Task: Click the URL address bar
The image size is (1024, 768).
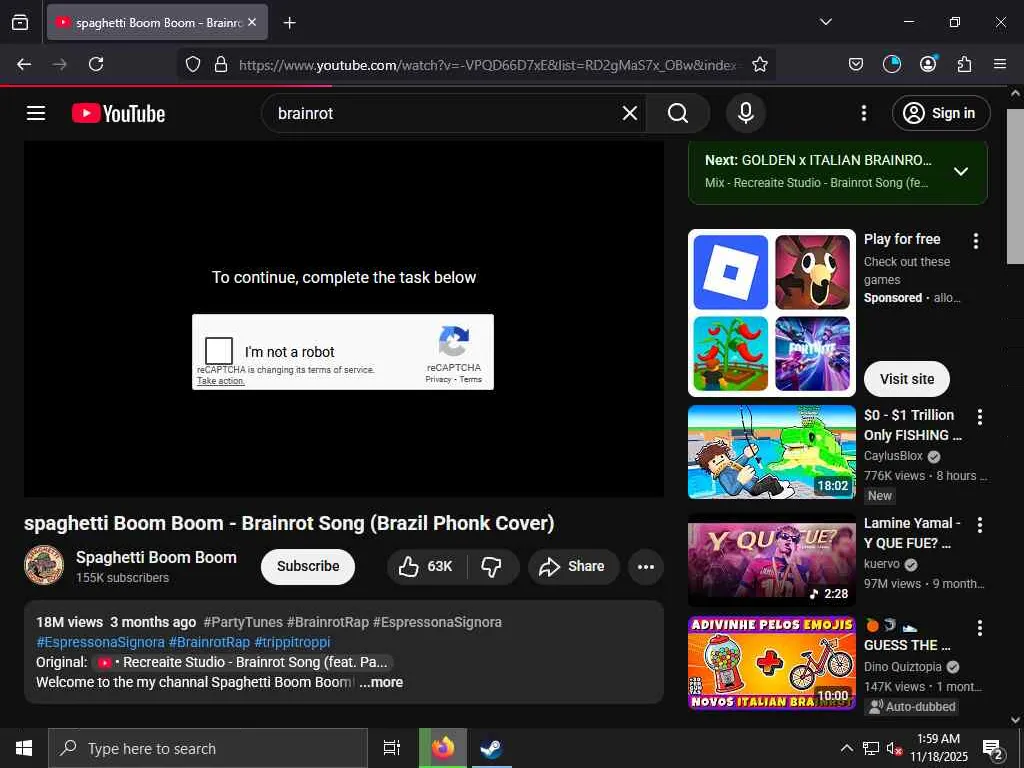Action: [487, 65]
